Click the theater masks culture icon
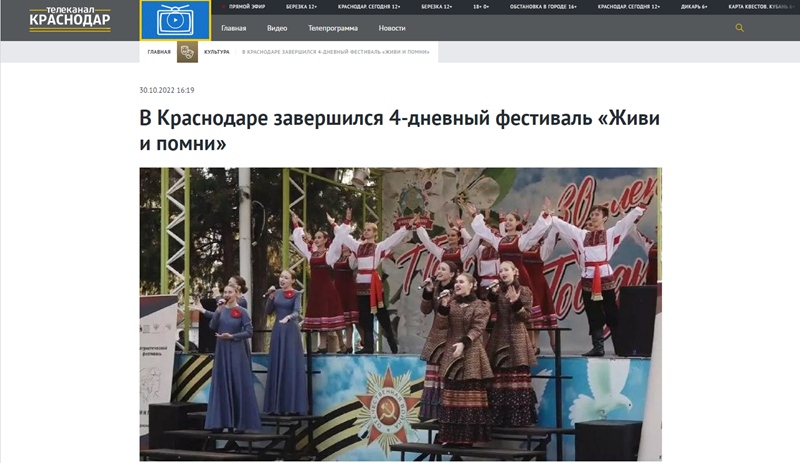 tap(187, 52)
